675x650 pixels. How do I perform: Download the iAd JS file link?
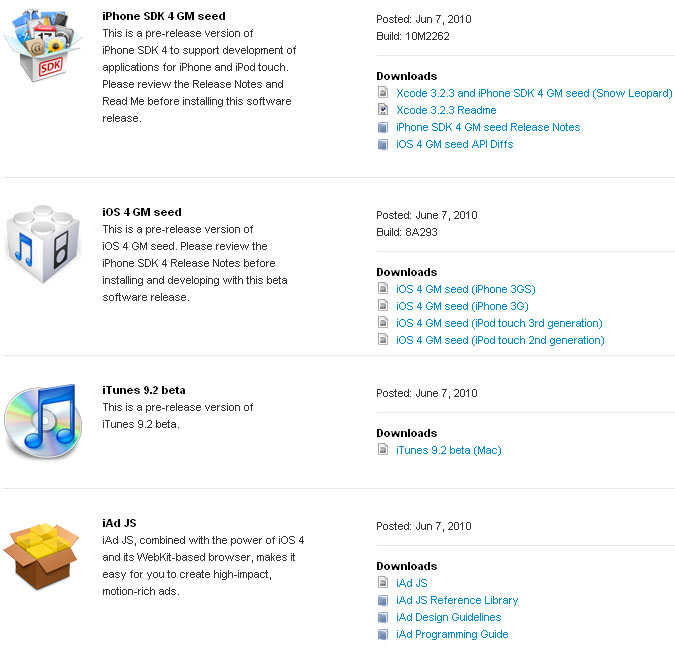(412, 583)
